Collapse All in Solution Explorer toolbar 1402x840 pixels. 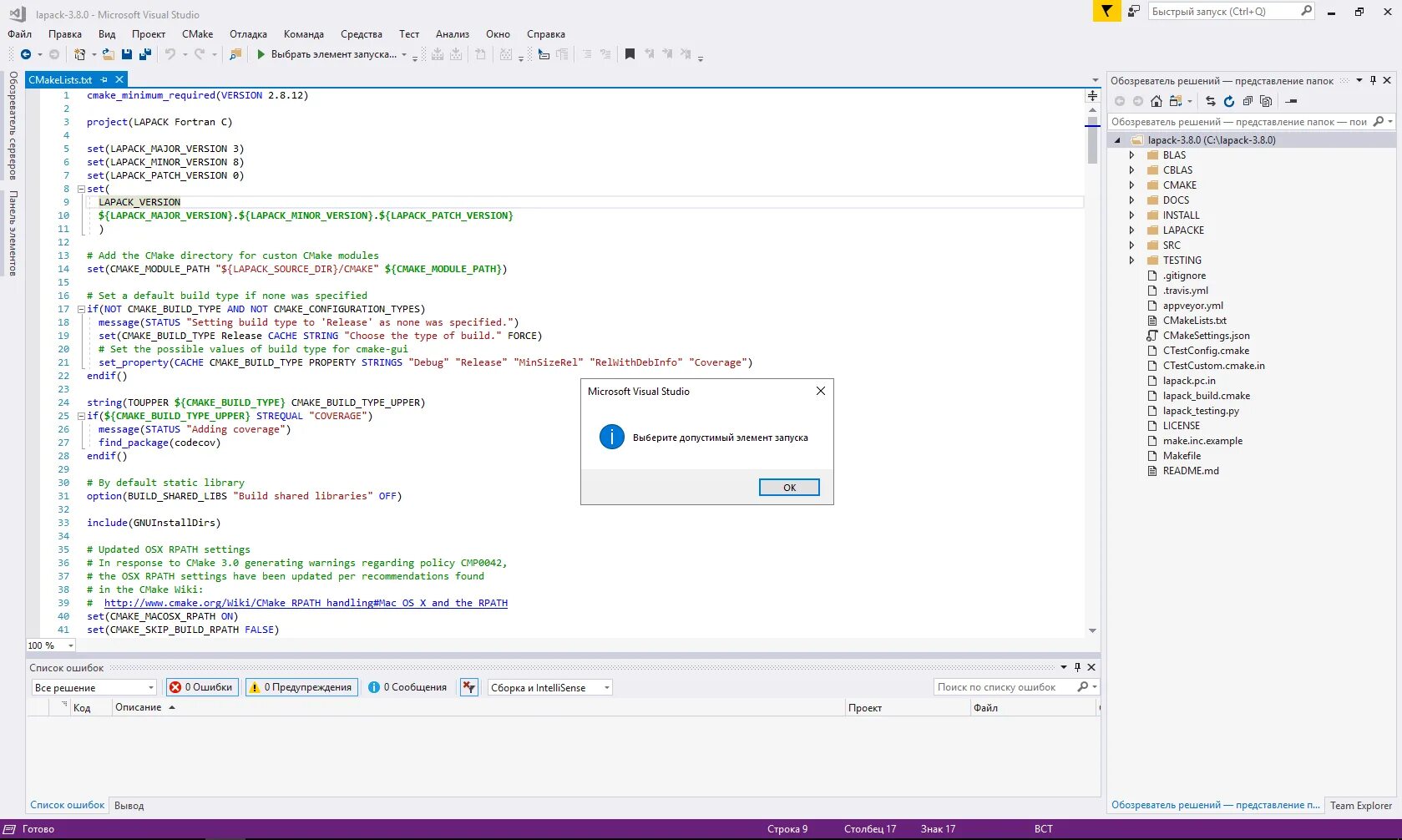pos(1248,101)
